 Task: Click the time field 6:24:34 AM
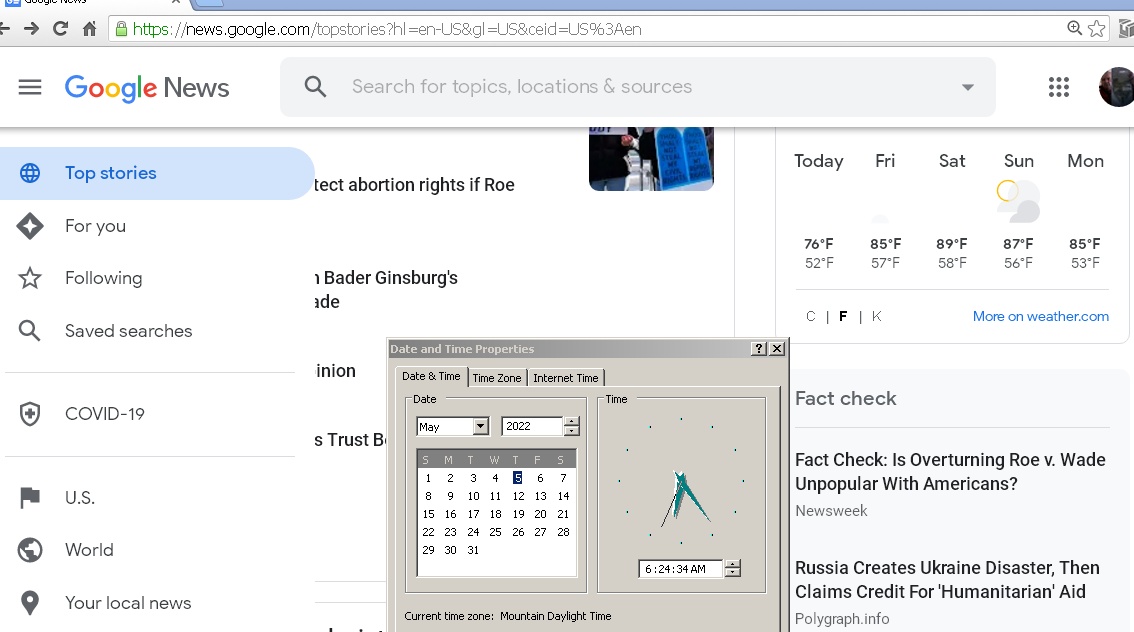(681, 569)
